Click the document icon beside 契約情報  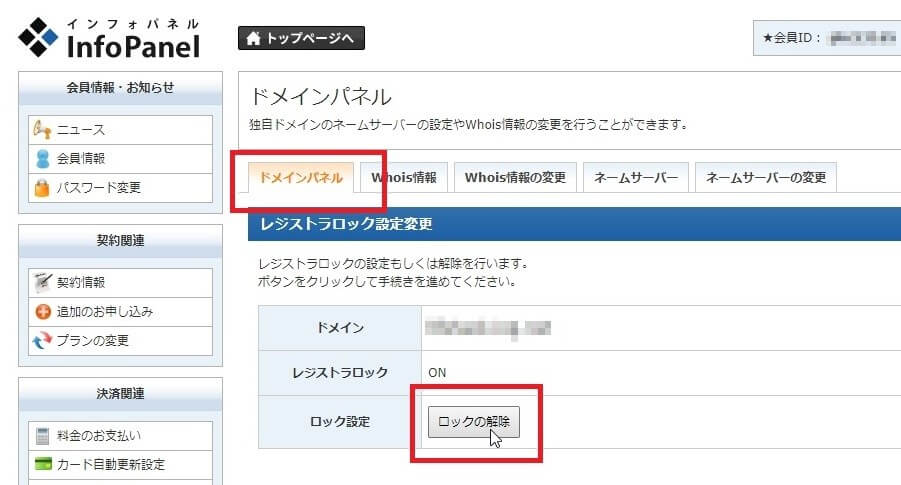42,283
